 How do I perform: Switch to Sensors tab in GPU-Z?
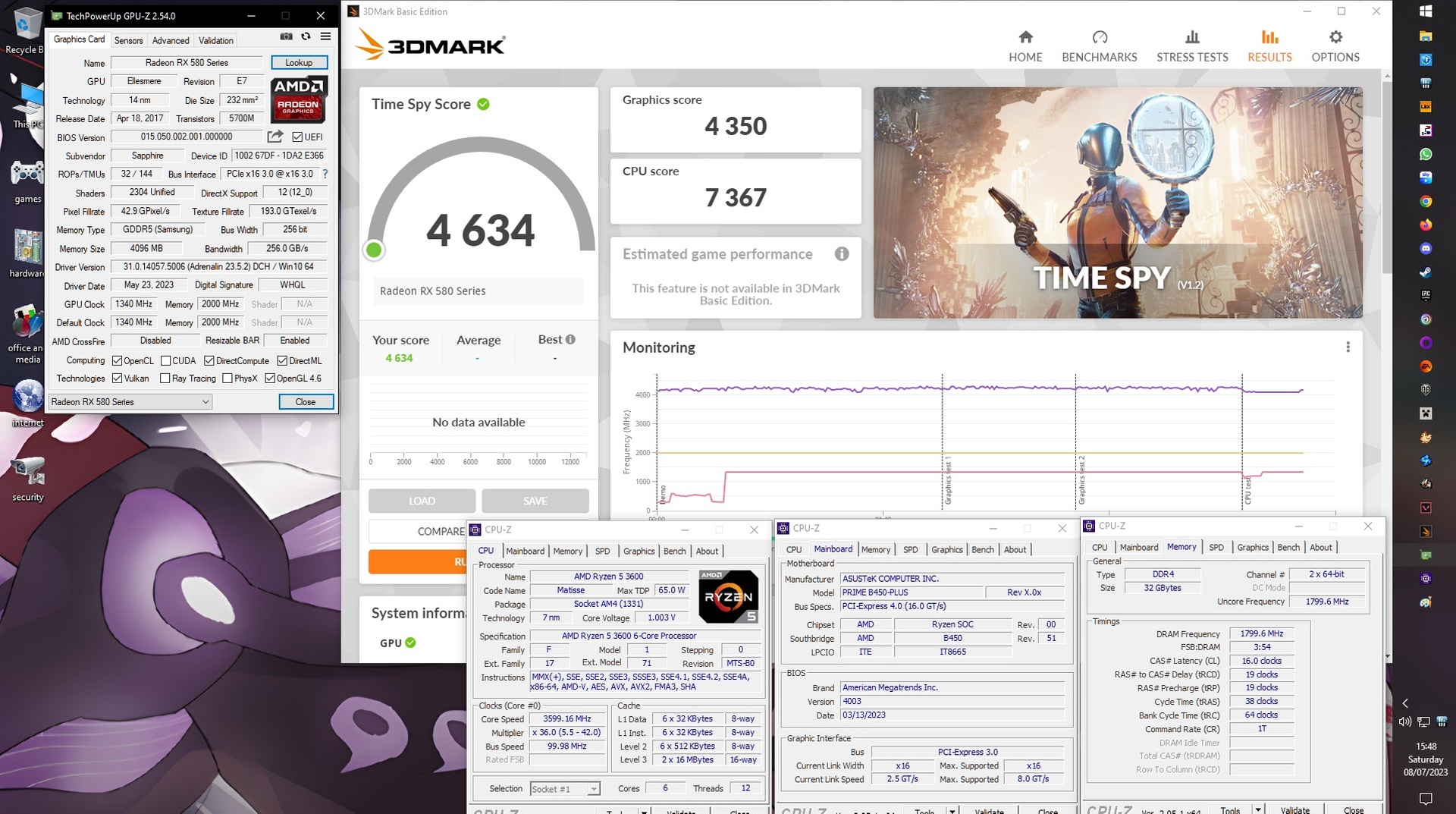tap(128, 40)
